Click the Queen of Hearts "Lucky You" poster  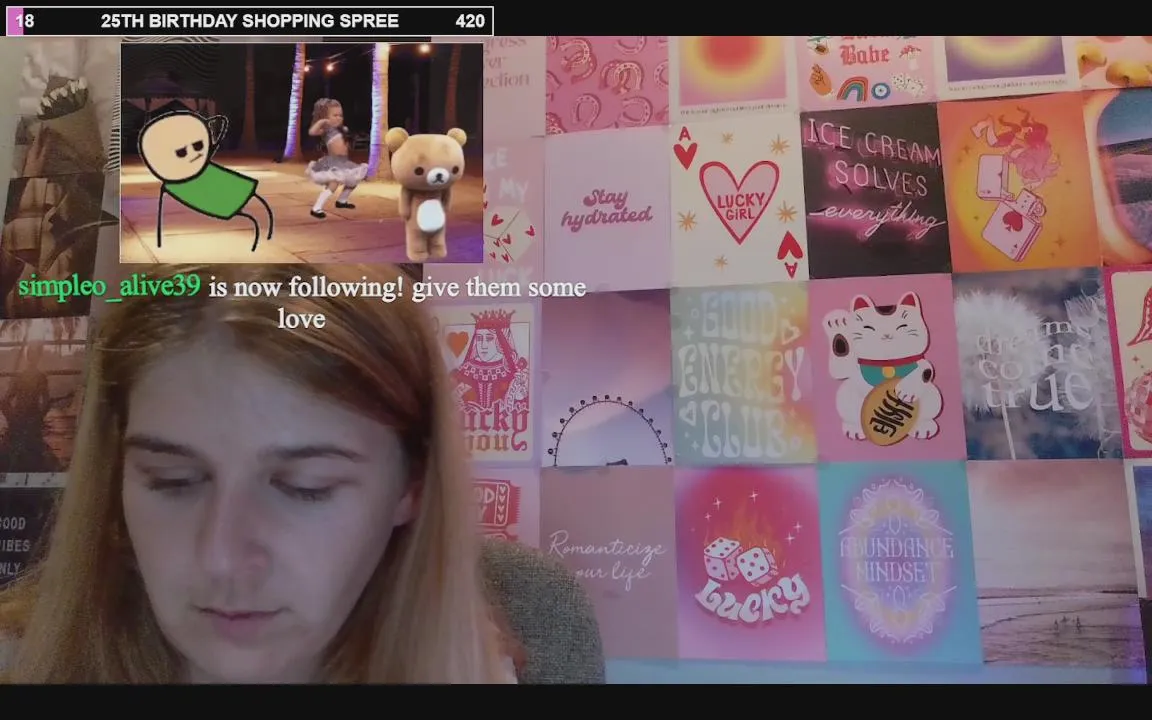click(486, 382)
